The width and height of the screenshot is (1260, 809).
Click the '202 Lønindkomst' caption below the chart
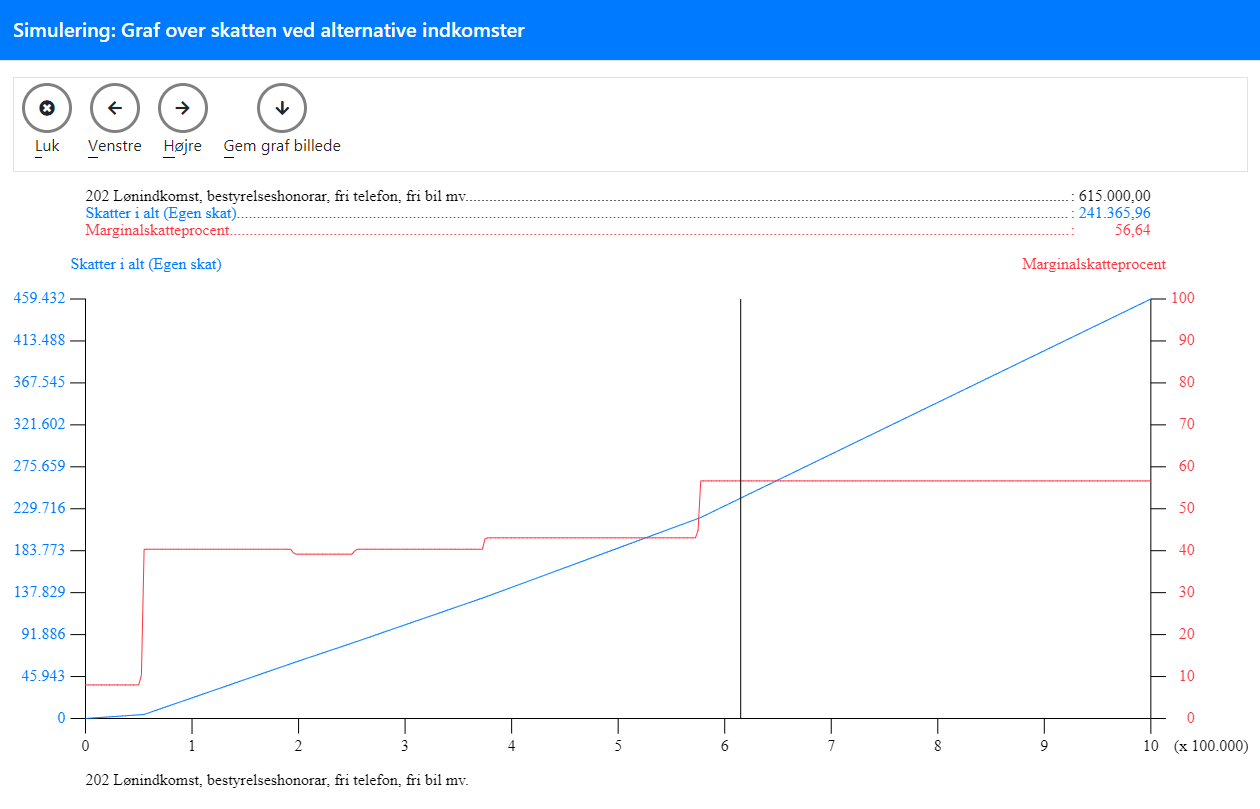[277, 780]
